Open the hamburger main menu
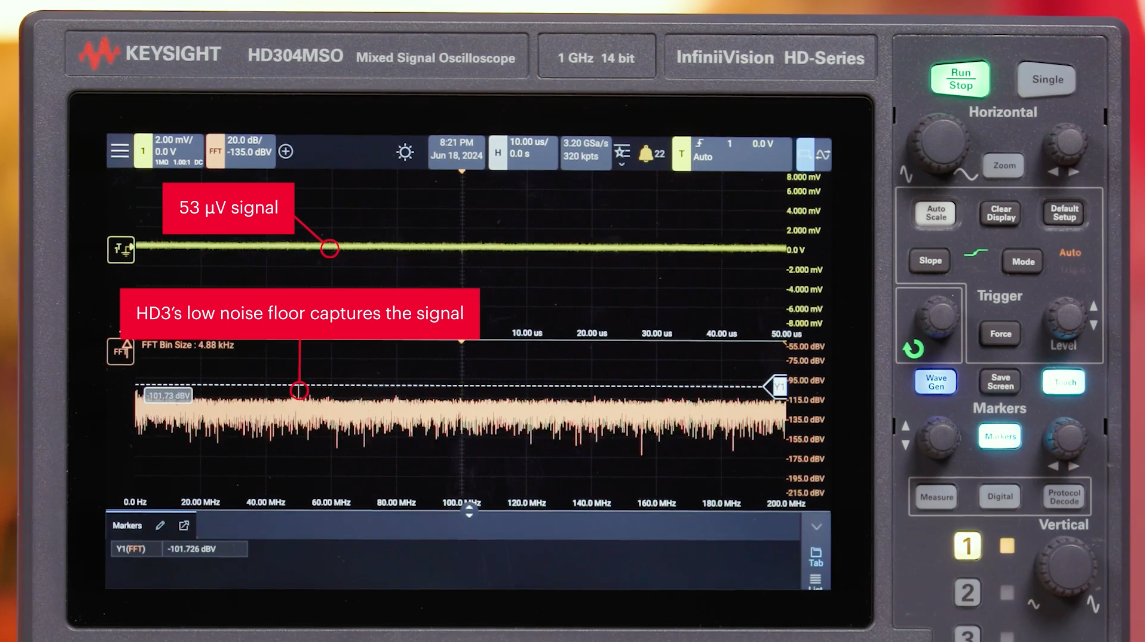 click(x=120, y=151)
